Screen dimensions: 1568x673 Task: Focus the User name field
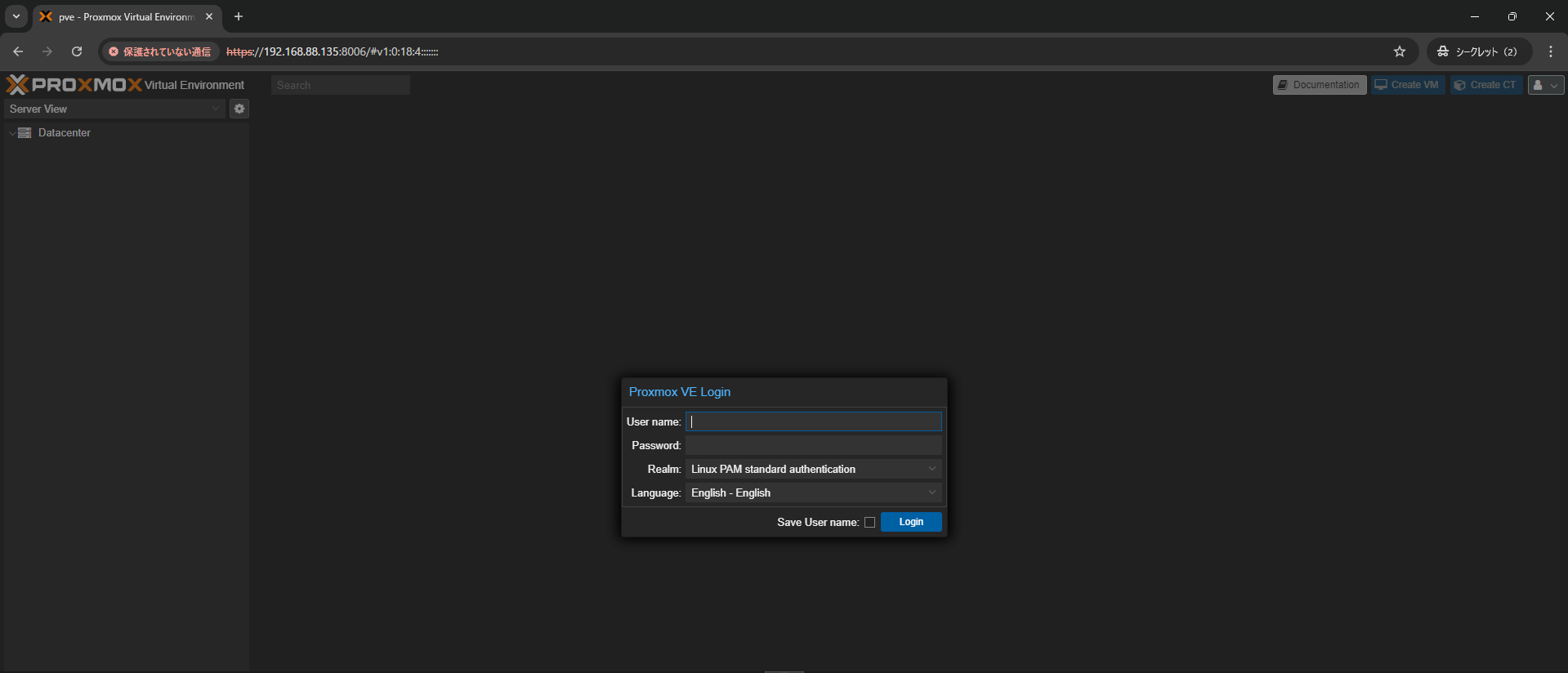coord(814,421)
